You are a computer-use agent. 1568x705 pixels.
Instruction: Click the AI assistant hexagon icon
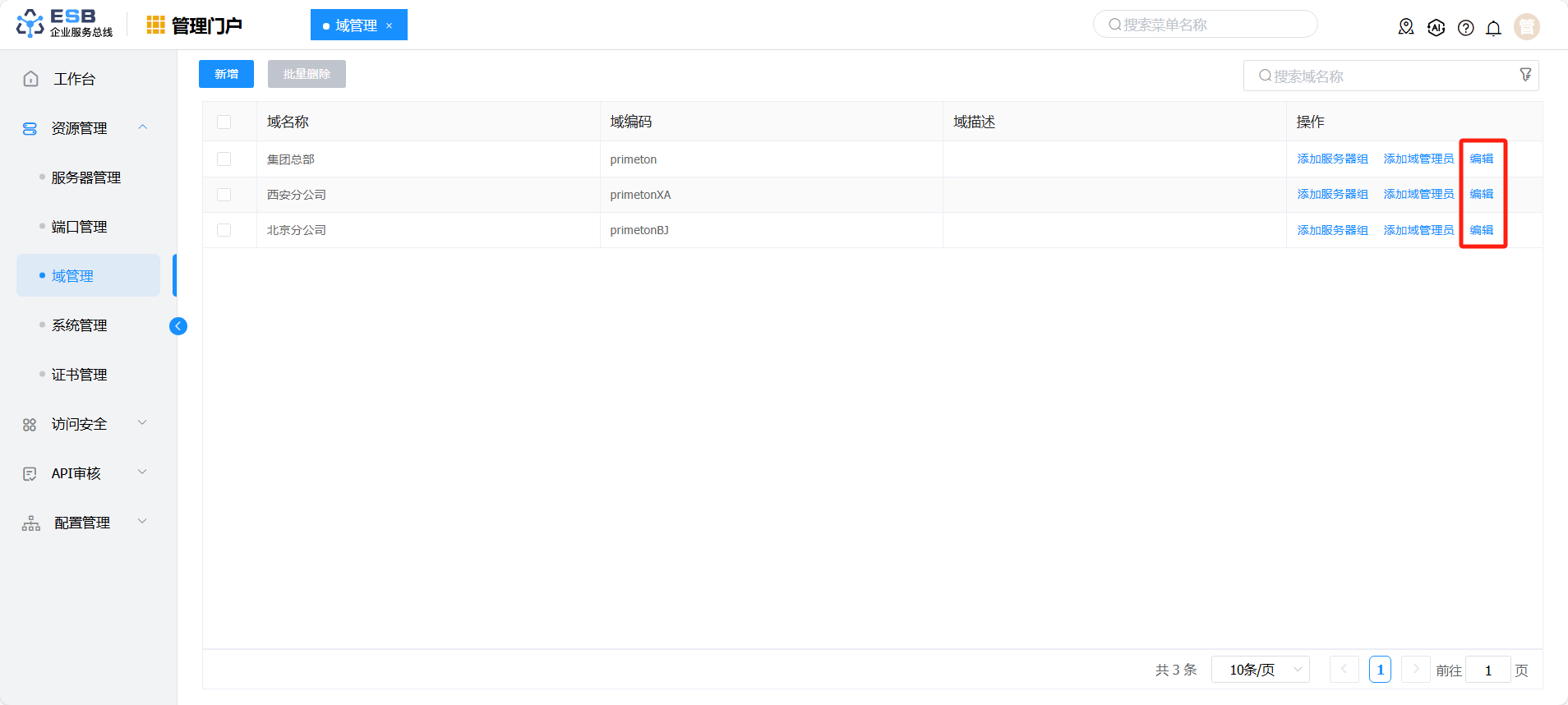click(1436, 28)
